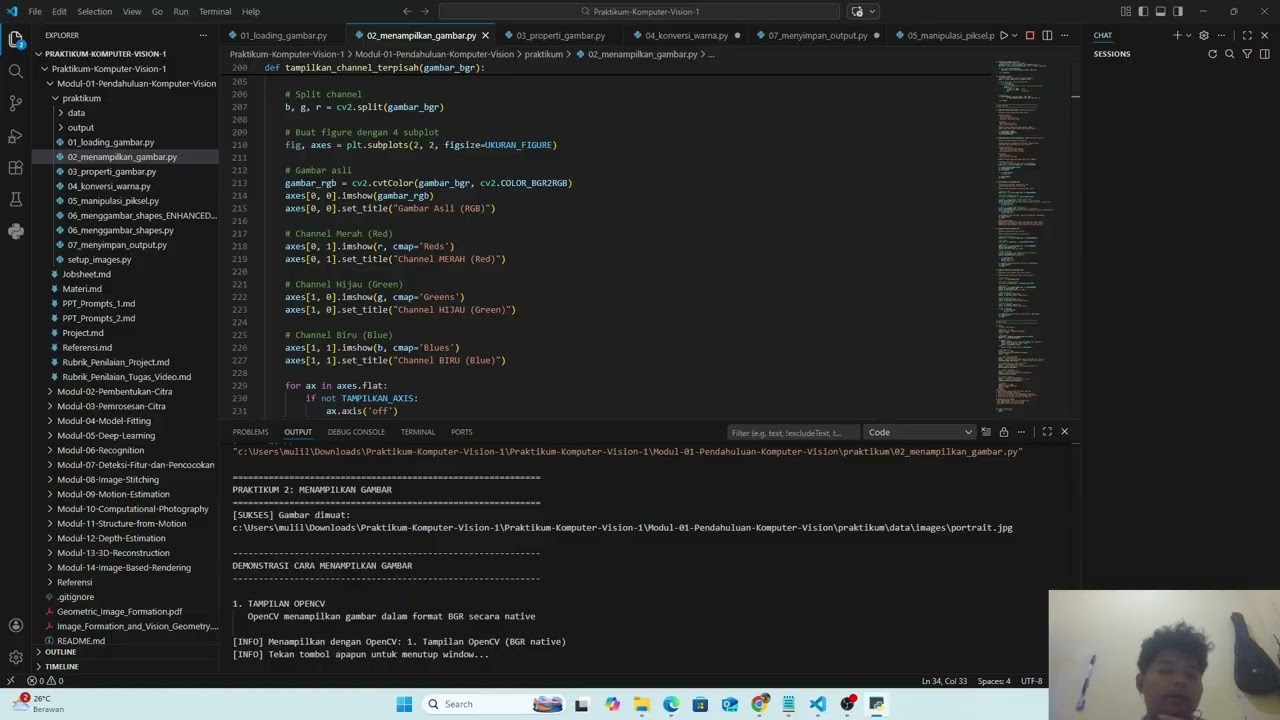Open the output channel Code dropdown
This screenshot has width=1280, height=720.
tap(920, 432)
